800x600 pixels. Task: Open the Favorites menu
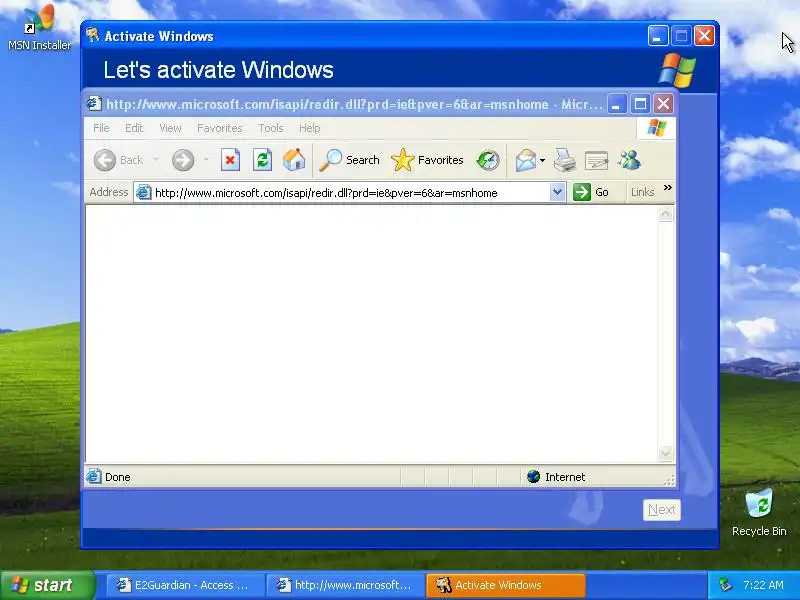tap(220, 128)
